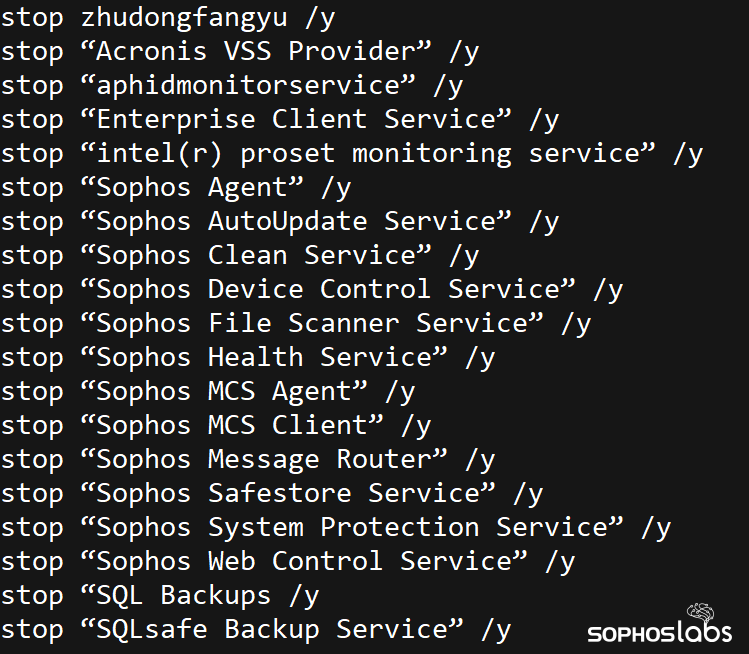Click "intel(r) proset monitoring service" line
The width and height of the screenshot is (749, 654).
point(352,153)
